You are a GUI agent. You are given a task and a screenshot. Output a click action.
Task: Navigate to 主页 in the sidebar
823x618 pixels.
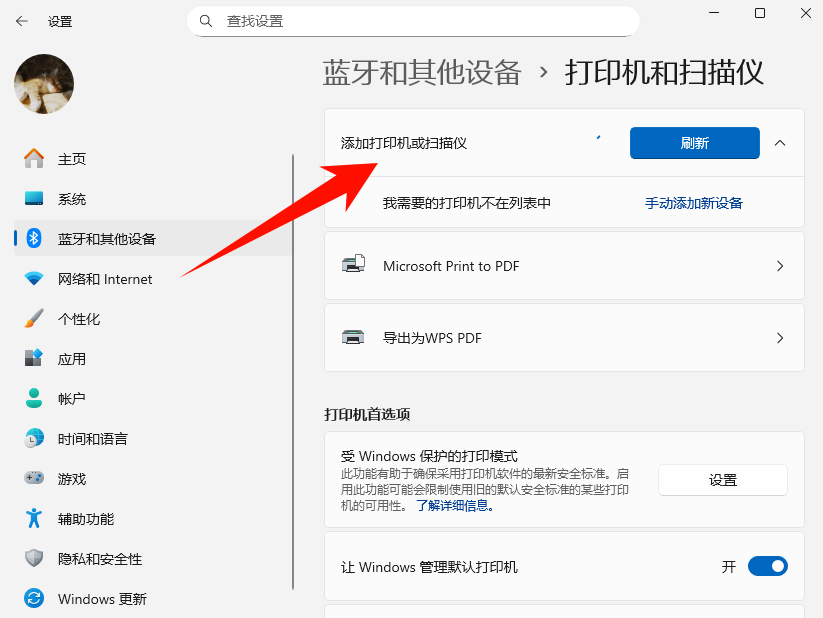click(x=32, y=159)
